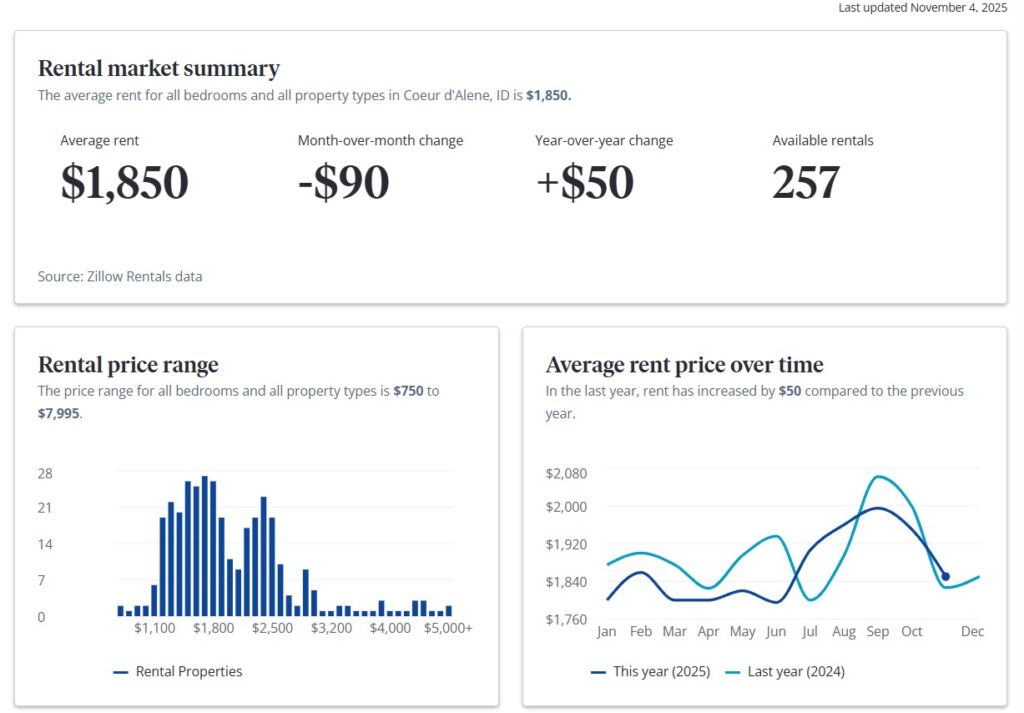Click the Sep label on the month axis

click(x=878, y=632)
